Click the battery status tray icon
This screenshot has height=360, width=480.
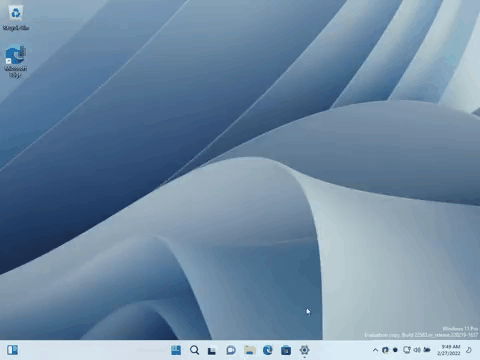tap(427, 350)
